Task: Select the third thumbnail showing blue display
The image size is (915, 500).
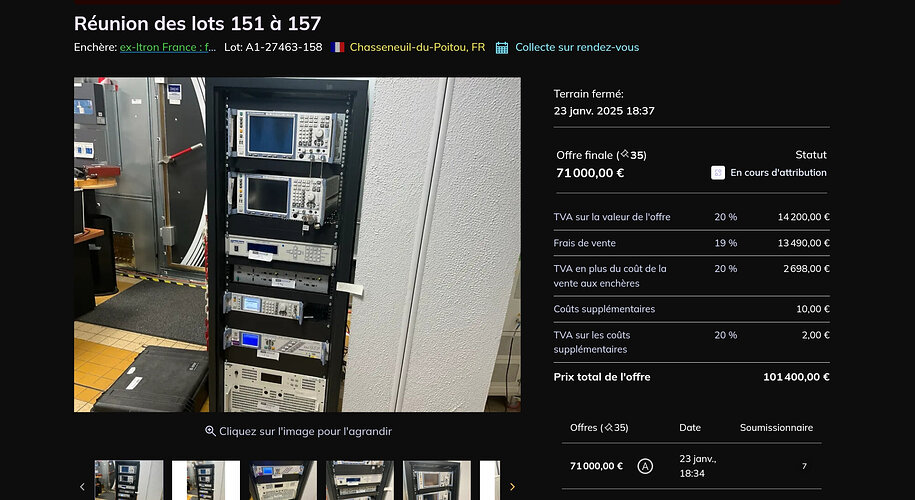Action: click(283, 480)
